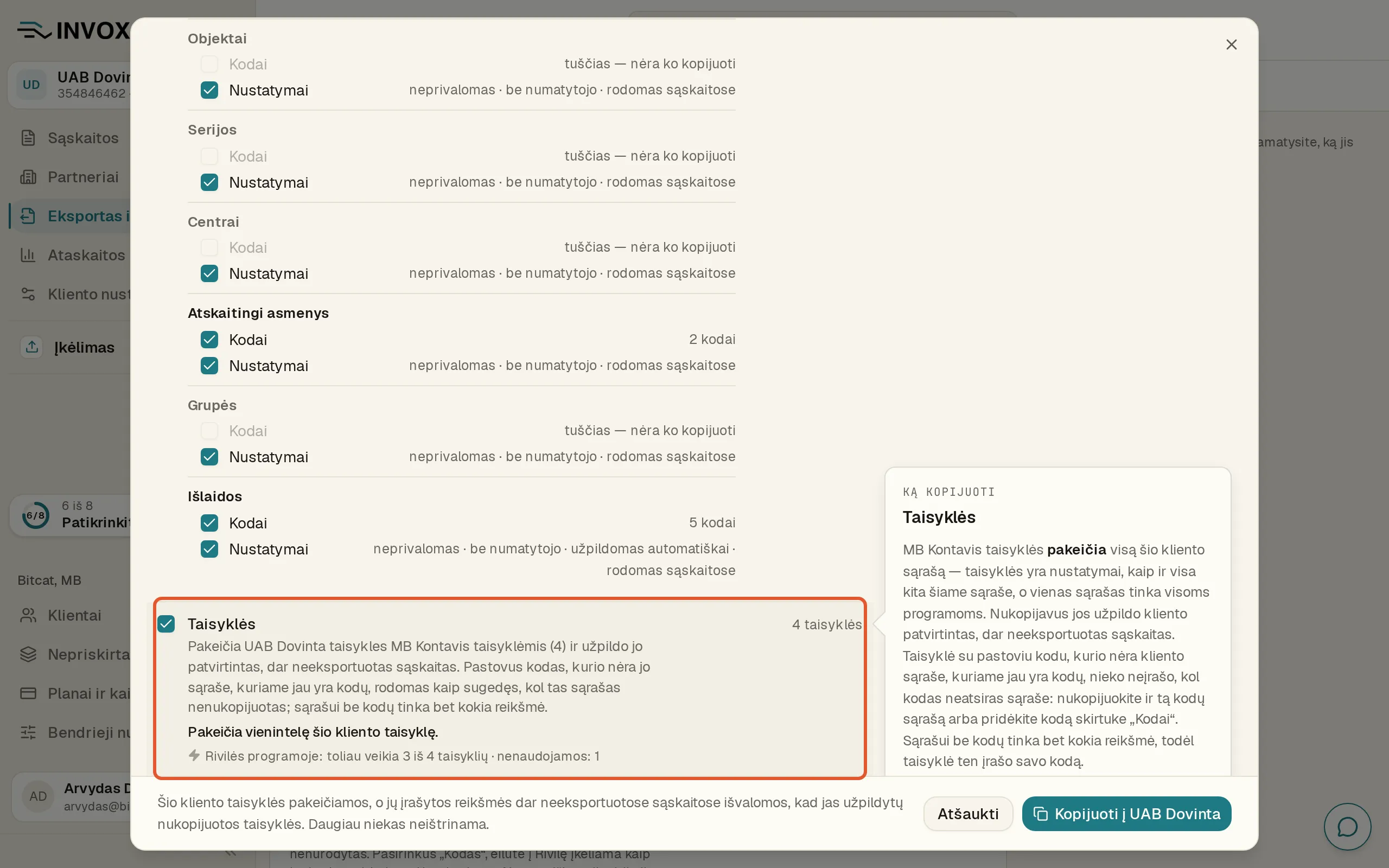Close the copy settings dialog

tap(1231, 45)
